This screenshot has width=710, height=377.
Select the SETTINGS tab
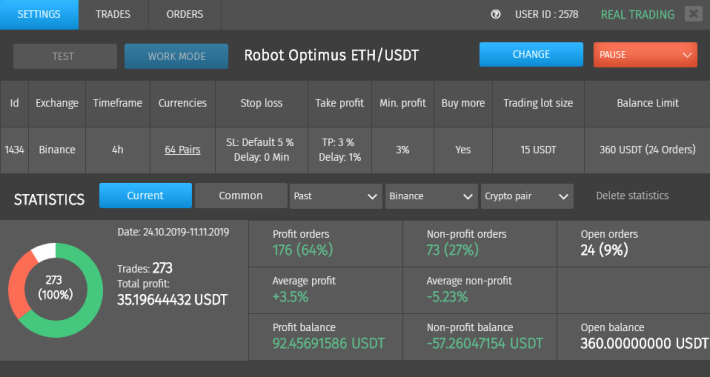(x=39, y=14)
